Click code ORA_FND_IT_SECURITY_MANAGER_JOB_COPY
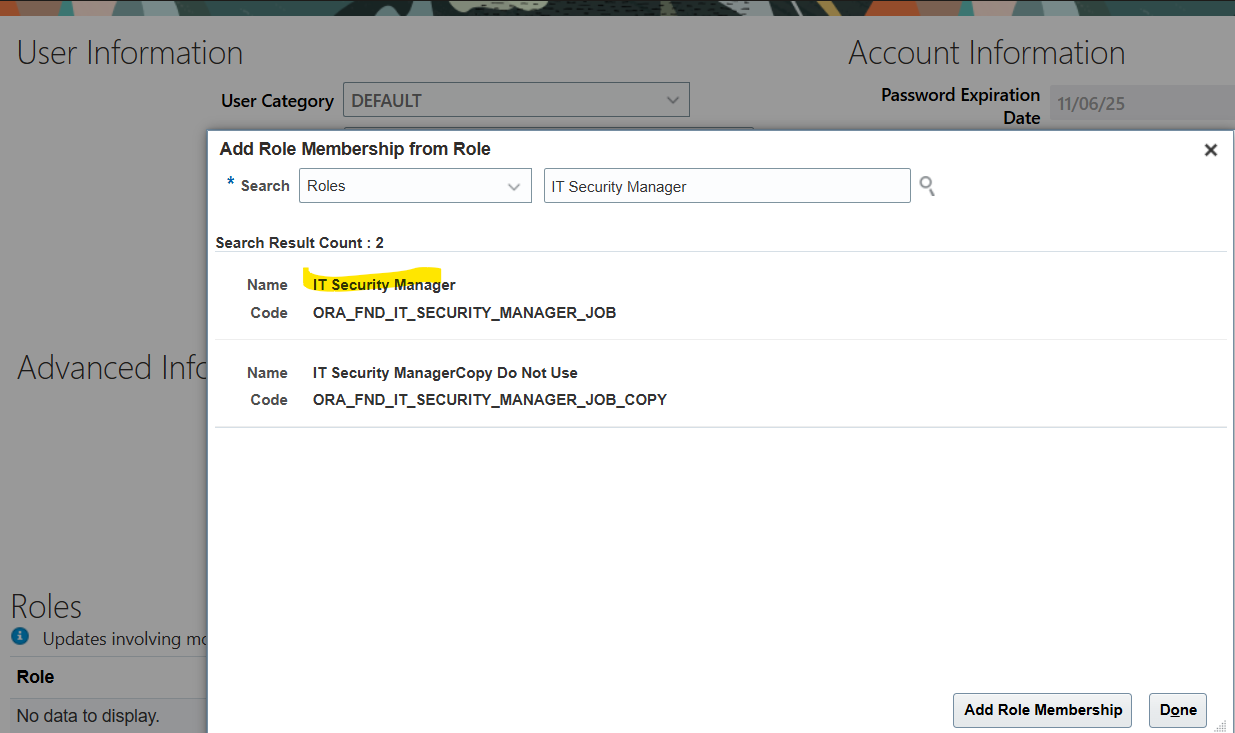The width and height of the screenshot is (1235, 733). [489, 400]
